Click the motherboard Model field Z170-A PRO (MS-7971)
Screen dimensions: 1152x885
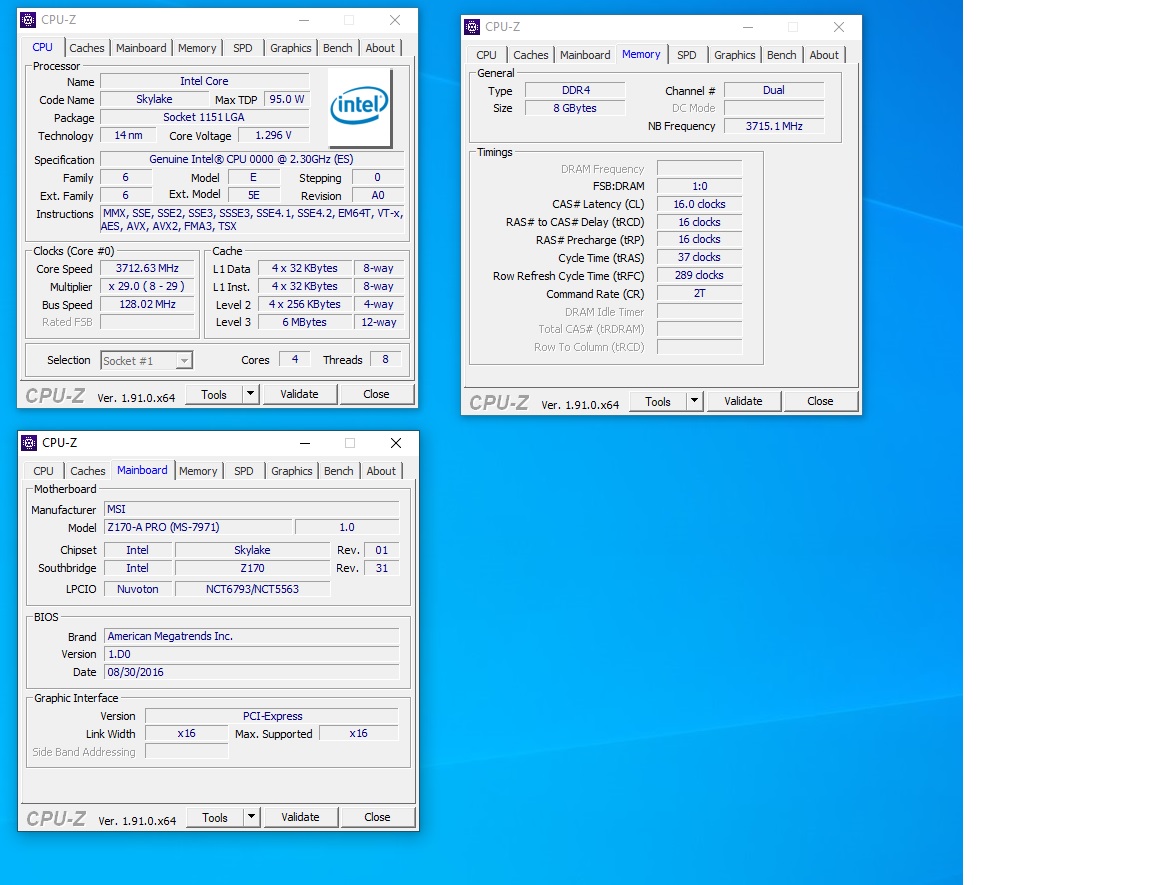[x=198, y=527]
